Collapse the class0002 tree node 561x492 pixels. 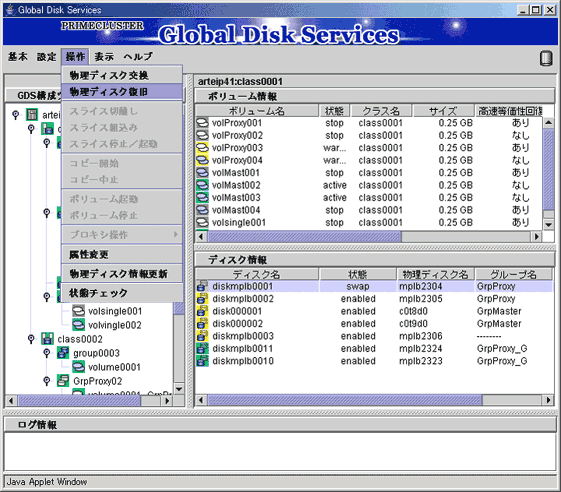click(31, 338)
